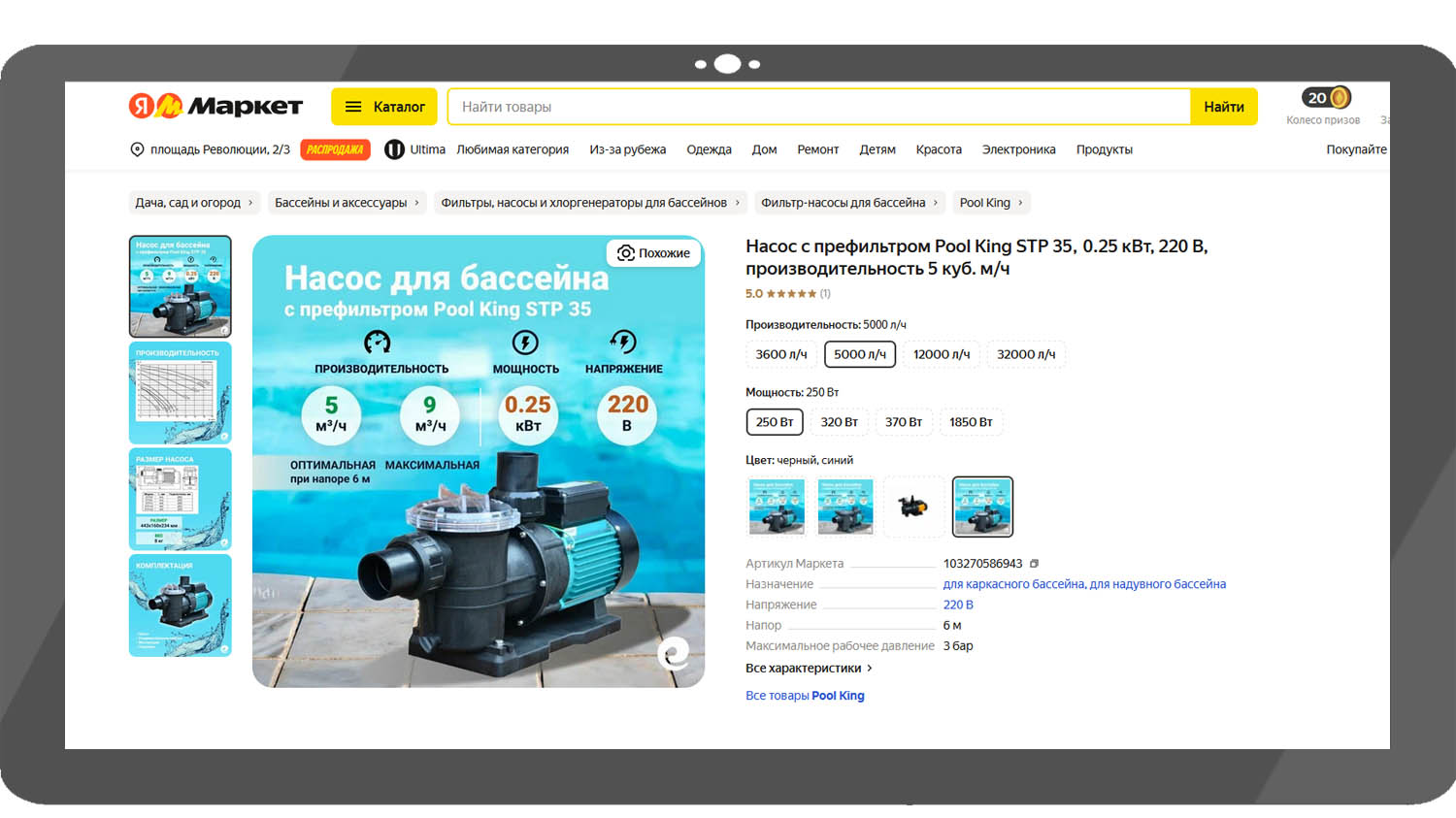Select second color variant swatch

[845, 507]
